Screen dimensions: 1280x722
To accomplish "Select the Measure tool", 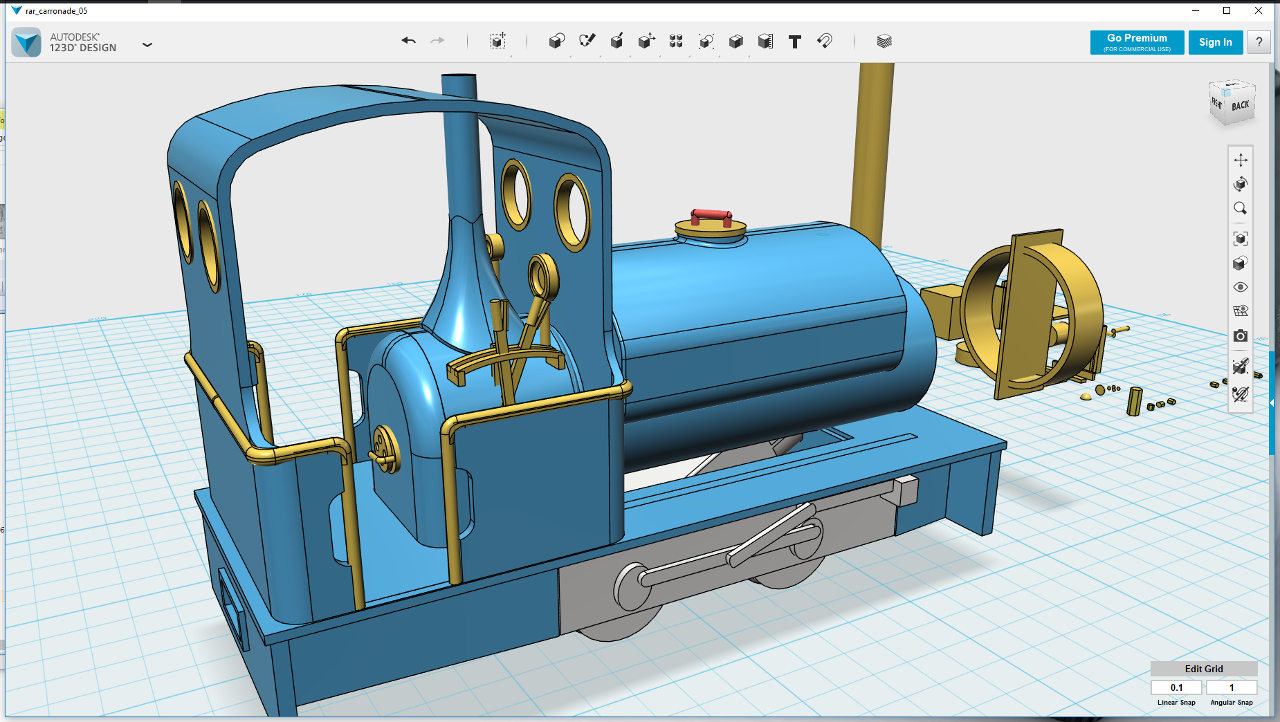I will pyautogui.click(x=765, y=41).
